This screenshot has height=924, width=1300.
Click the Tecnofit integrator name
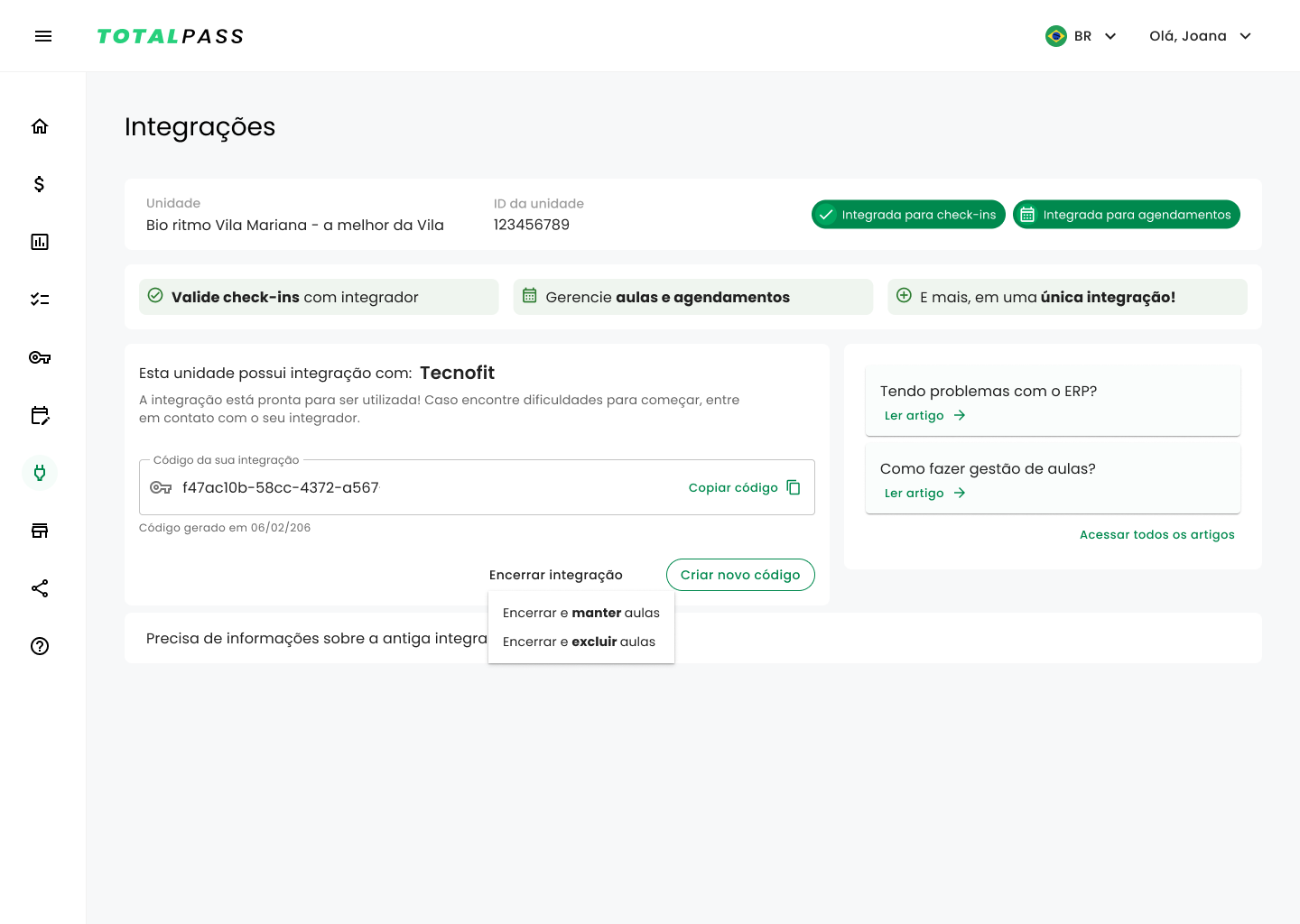coord(457,373)
